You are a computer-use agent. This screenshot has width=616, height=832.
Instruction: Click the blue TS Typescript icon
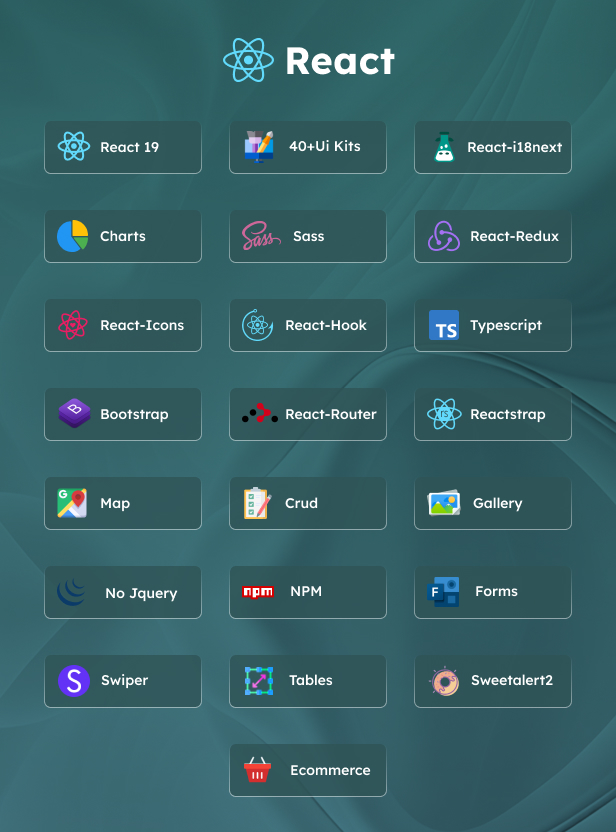pos(444,325)
